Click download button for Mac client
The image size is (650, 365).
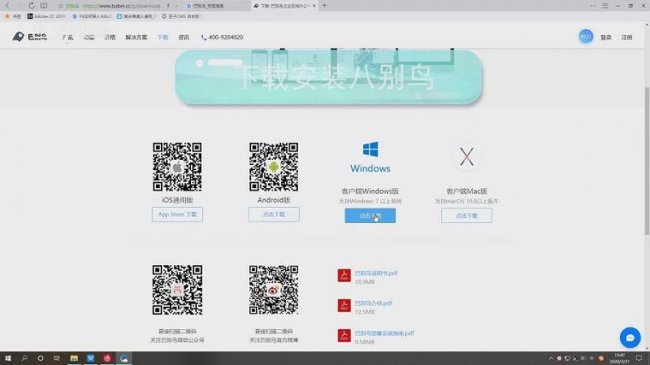467,216
